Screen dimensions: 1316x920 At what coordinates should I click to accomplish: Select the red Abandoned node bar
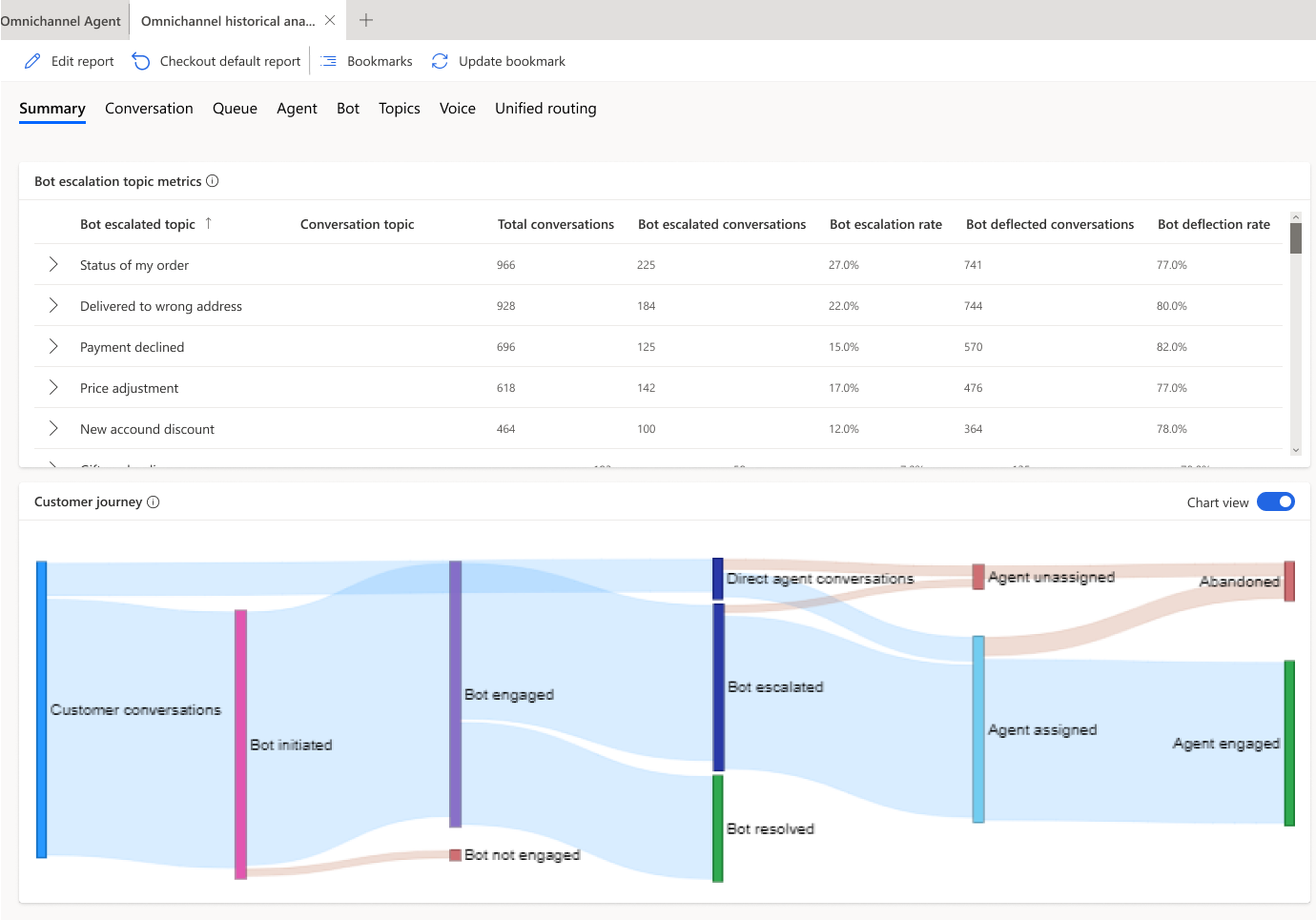pyautogui.click(x=1289, y=582)
